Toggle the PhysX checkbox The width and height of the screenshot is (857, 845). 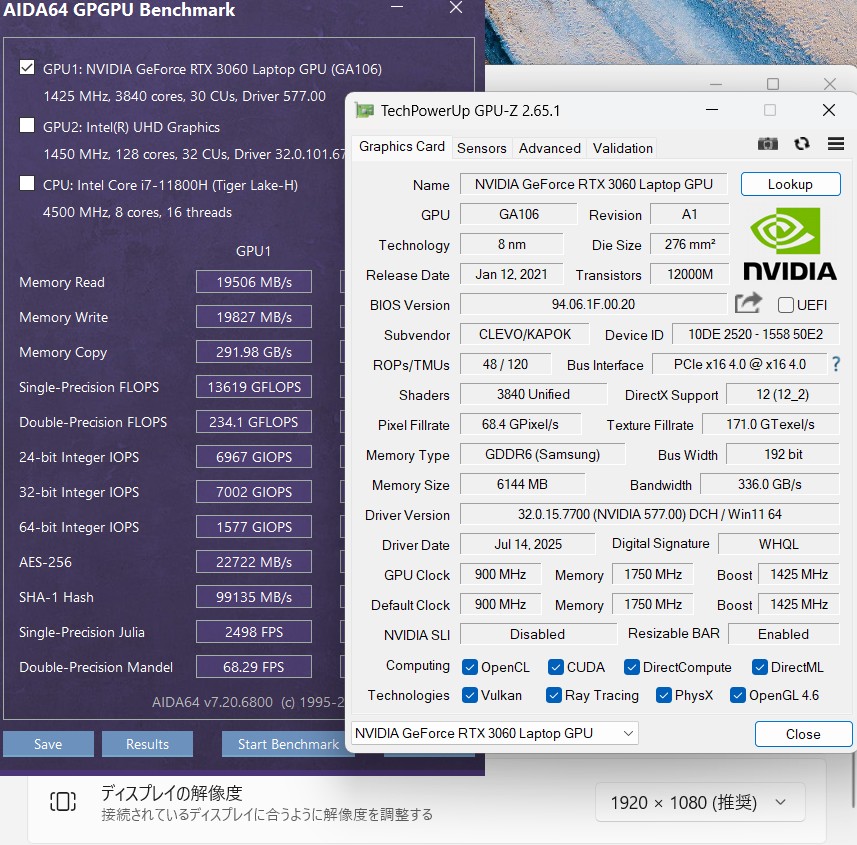(664, 695)
